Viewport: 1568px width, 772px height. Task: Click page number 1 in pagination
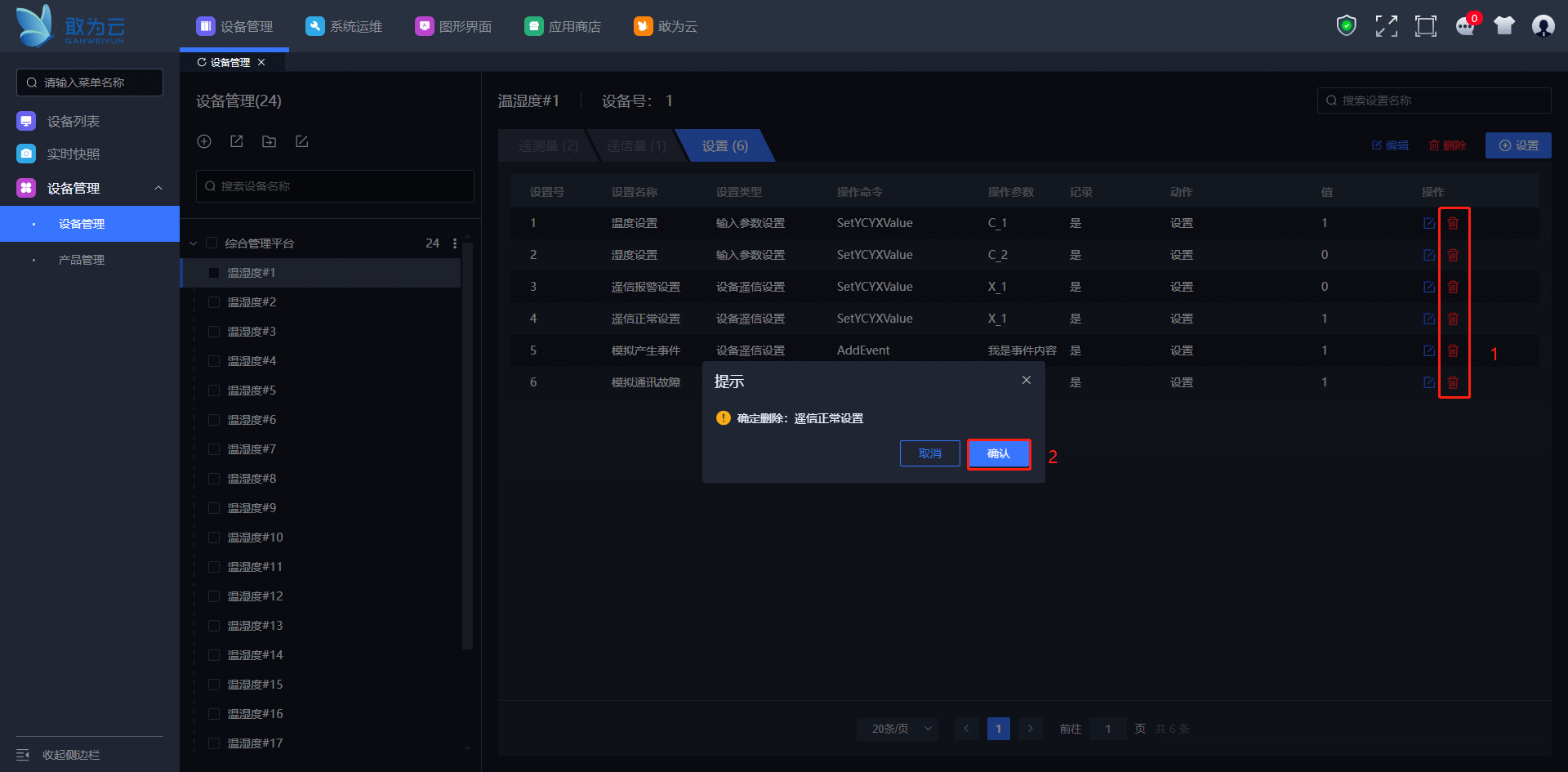pos(998,729)
